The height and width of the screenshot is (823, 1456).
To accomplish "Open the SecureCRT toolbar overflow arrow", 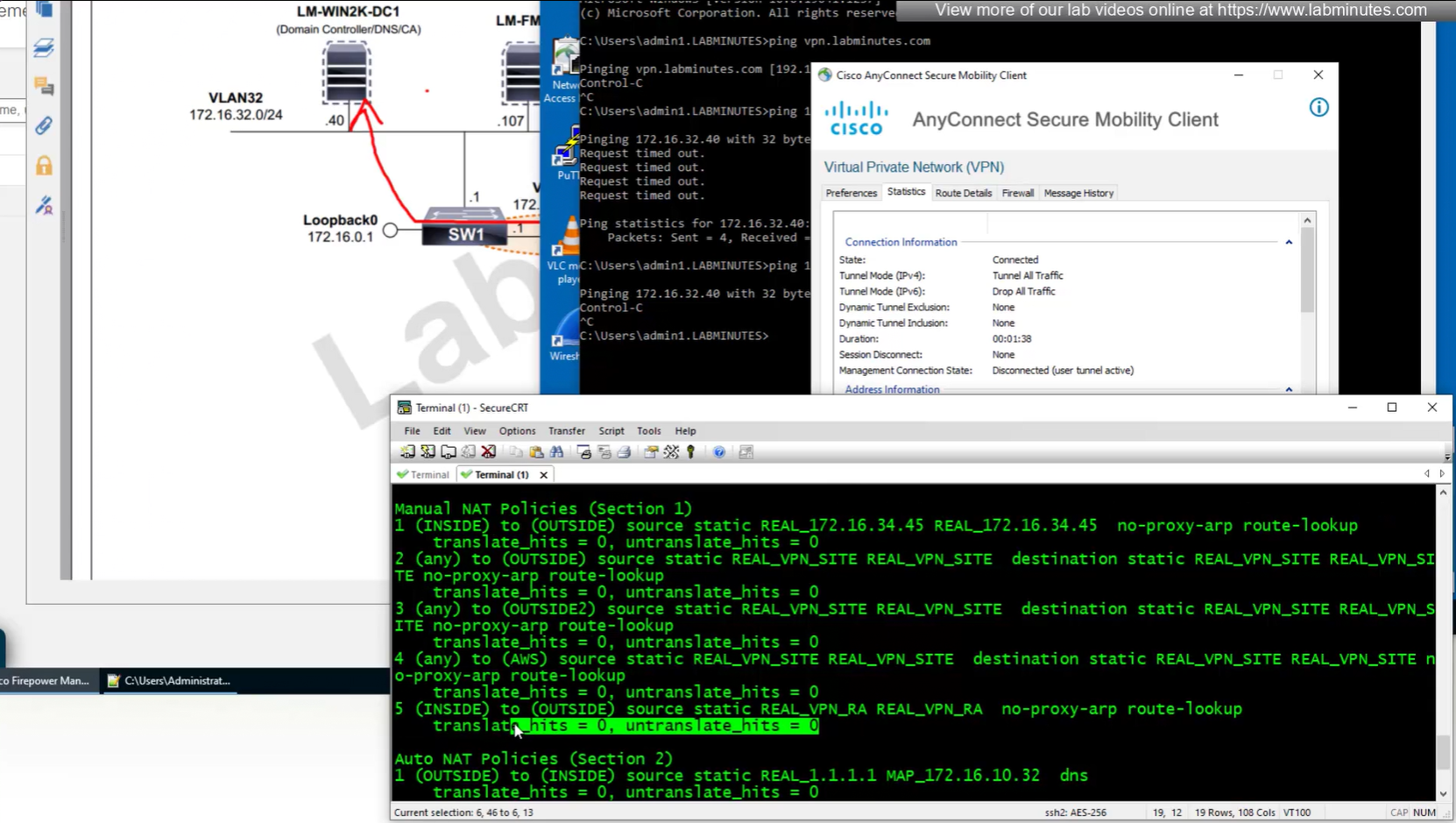I will [x=1446, y=457].
